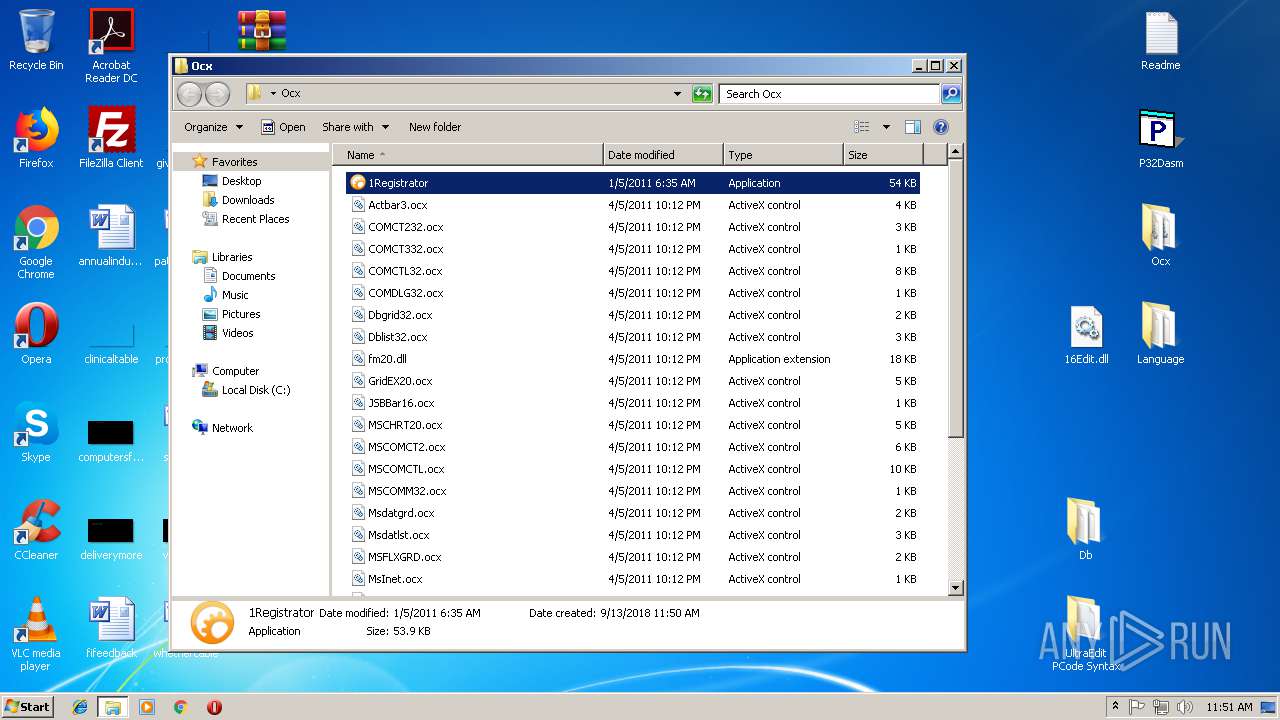Image resolution: width=1280 pixels, height=720 pixels.
Task: Select fm20.dll file
Action: click(x=632, y=359)
